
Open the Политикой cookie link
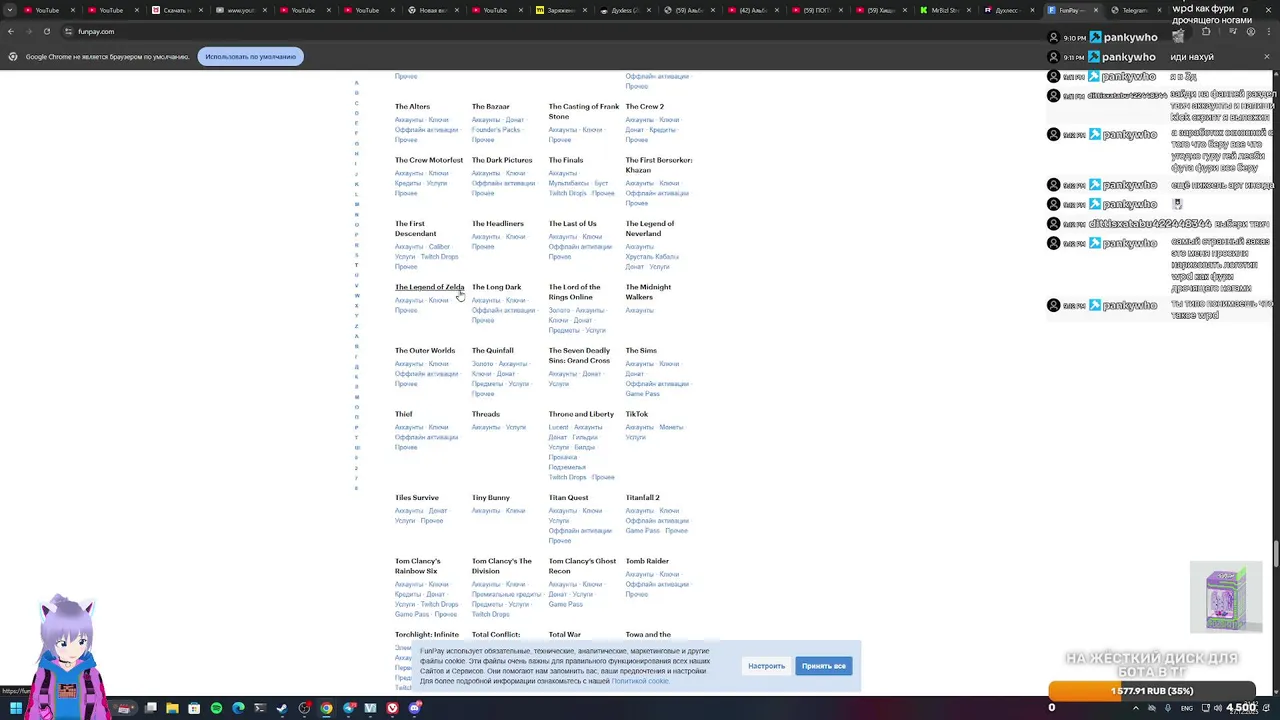pyautogui.click(x=640, y=681)
